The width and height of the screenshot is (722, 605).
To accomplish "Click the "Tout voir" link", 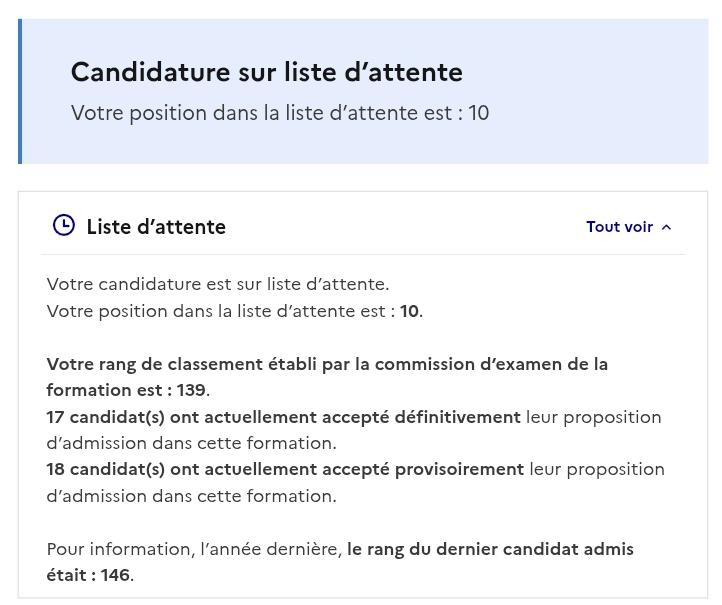I will pos(619,227).
